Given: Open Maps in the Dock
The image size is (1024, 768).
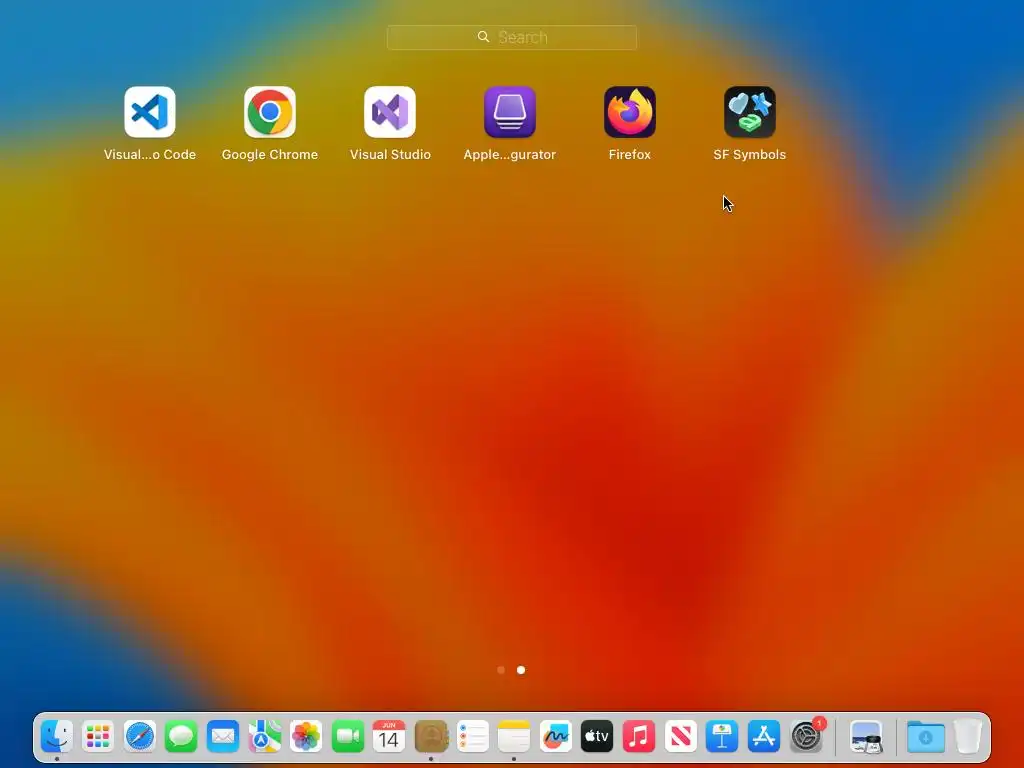Looking at the screenshot, I should pos(264,737).
